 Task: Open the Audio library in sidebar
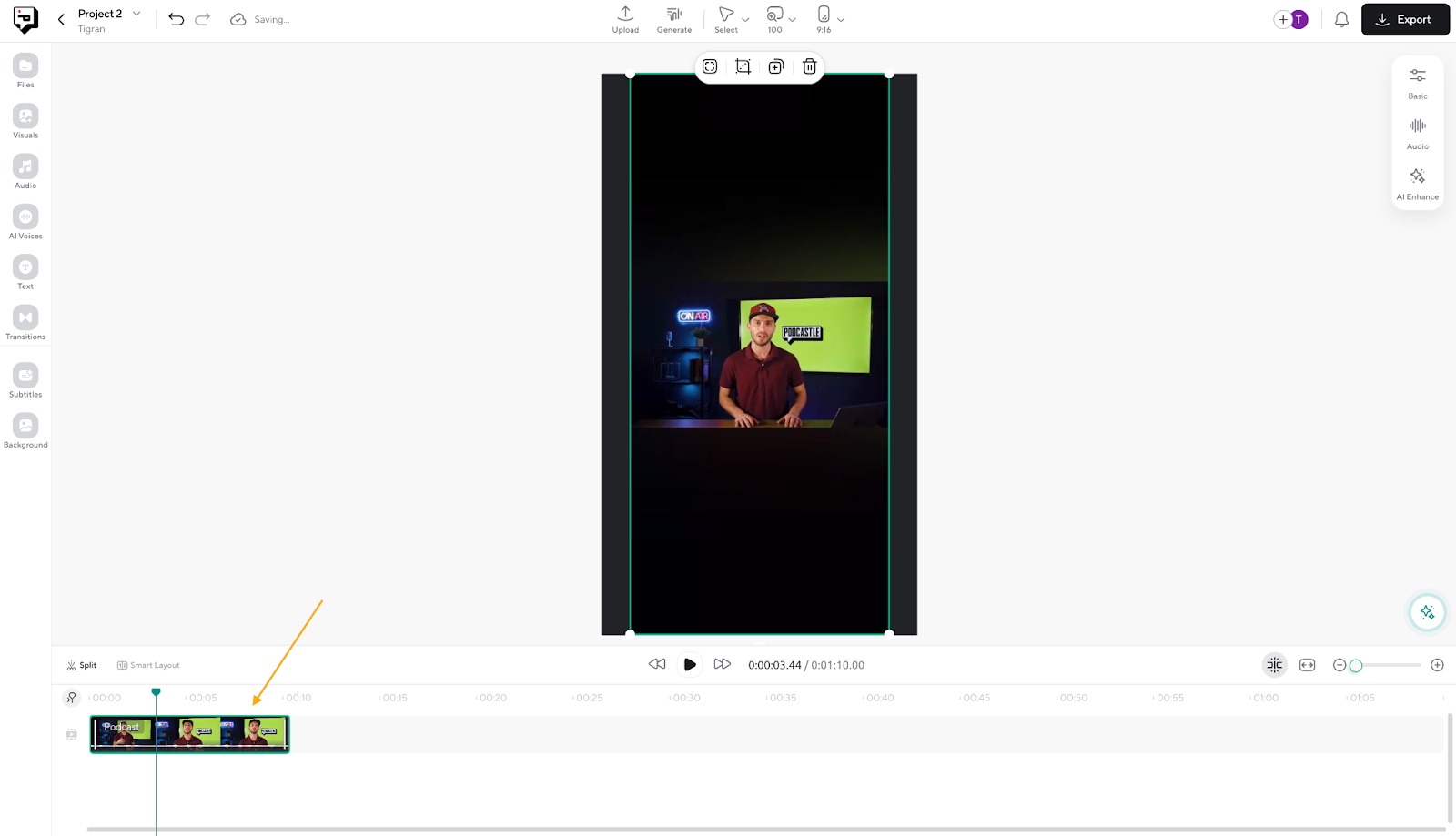click(x=25, y=172)
